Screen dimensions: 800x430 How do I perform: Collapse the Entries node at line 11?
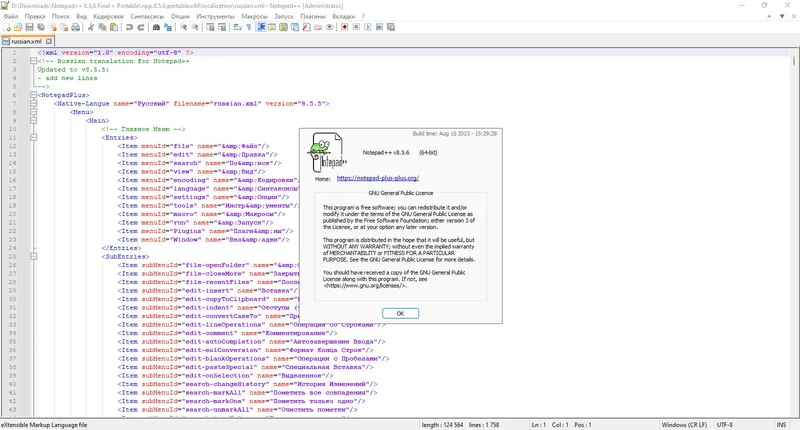point(33,137)
